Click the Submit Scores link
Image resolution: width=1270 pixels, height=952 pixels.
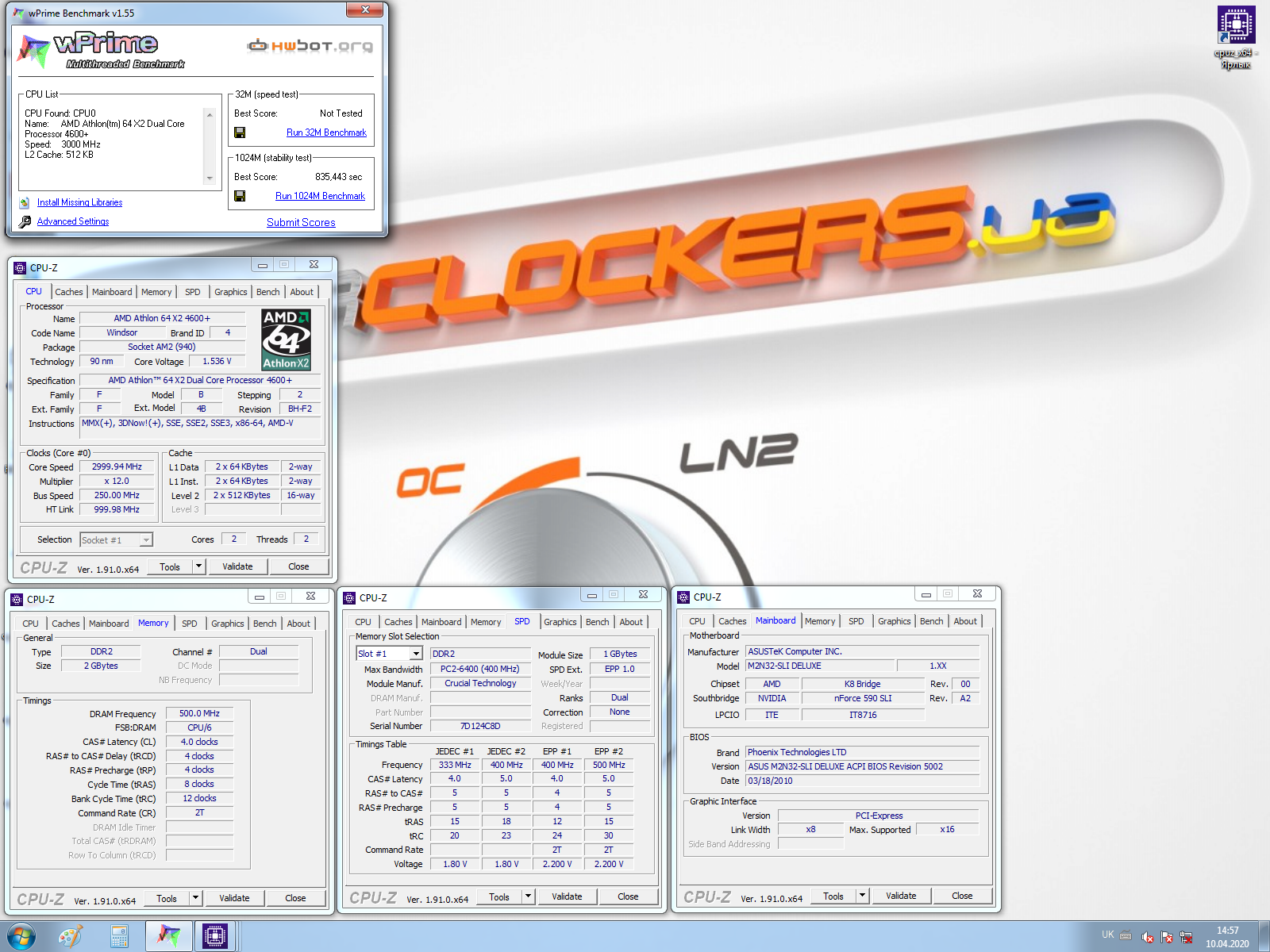pyautogui.click(x=301, y=222)
